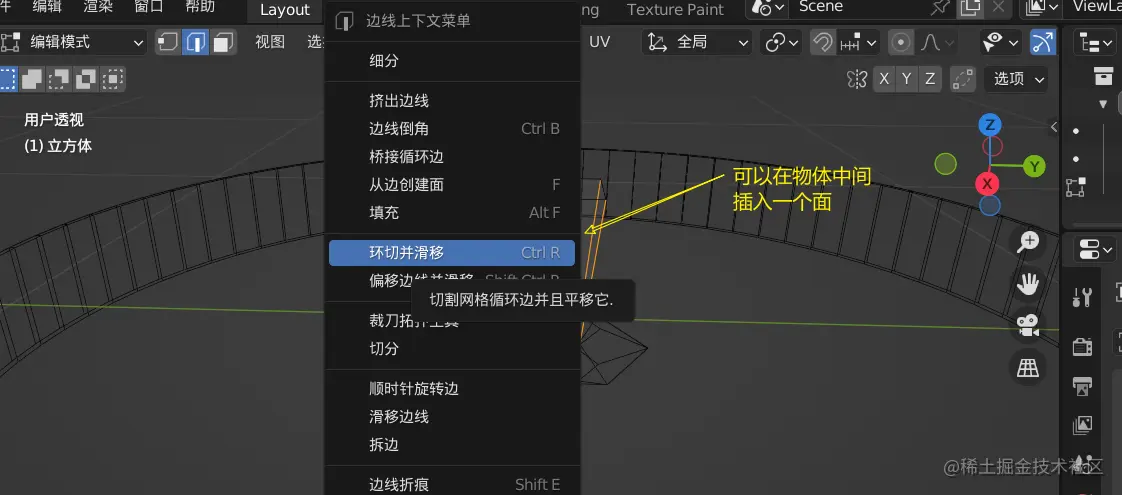Click the zoom view magnifier icon
1122x495 pixels.
pos(1028,243)
